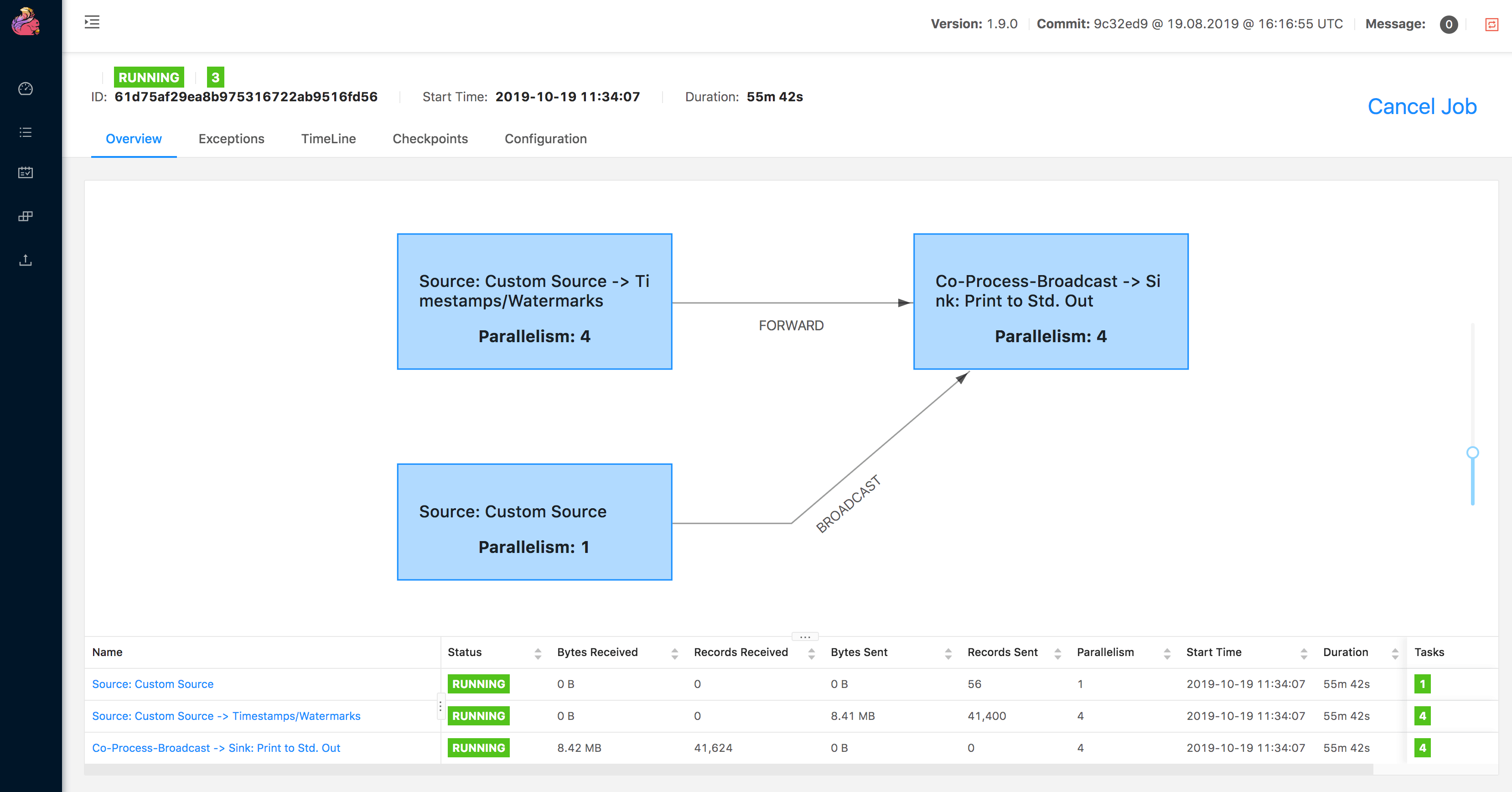The image size is (1512, 792).
Task: Click the job Duration value 55m 42s at top
Action: point(774,97)
